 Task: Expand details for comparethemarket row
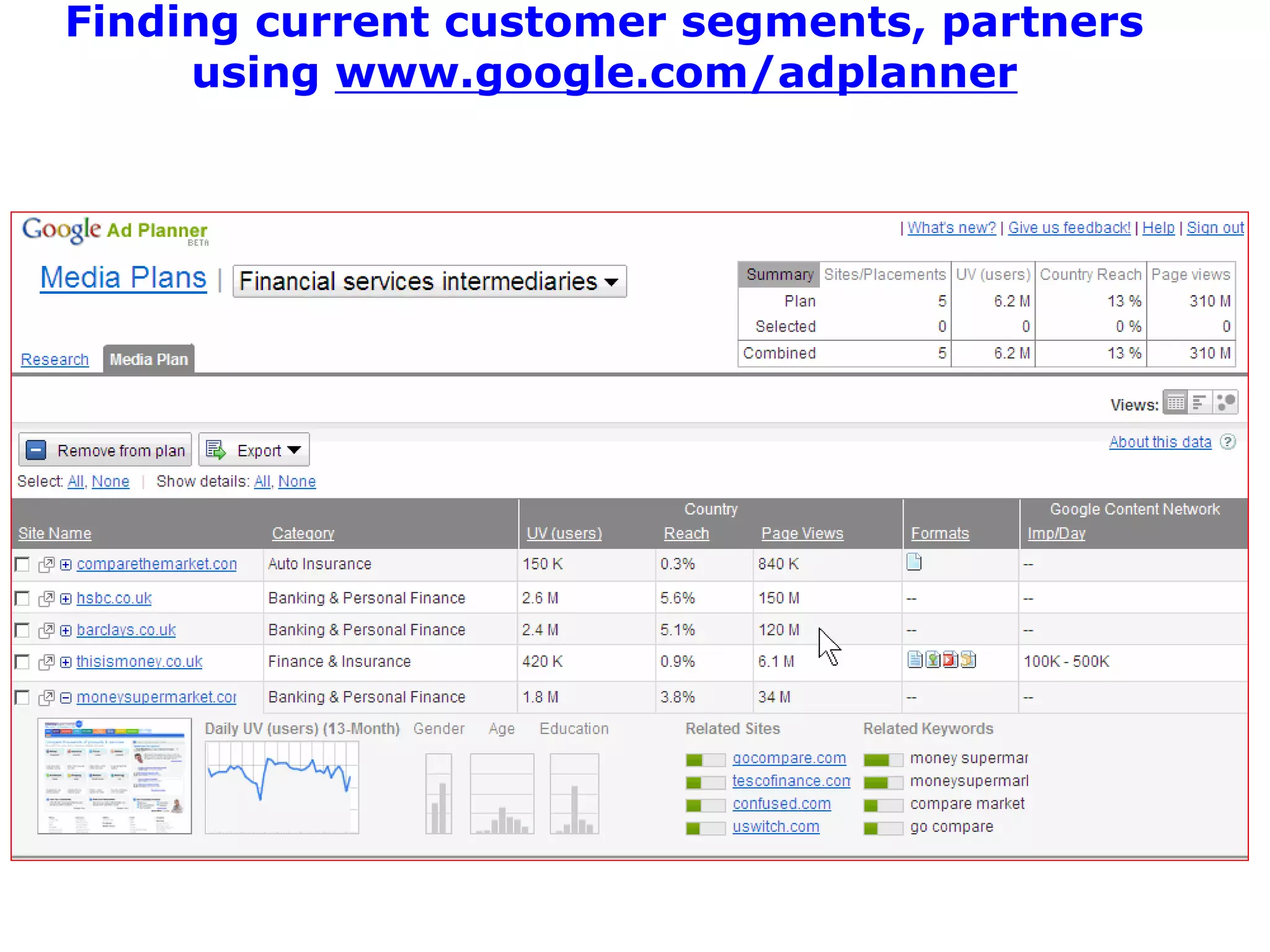(66, 565)
